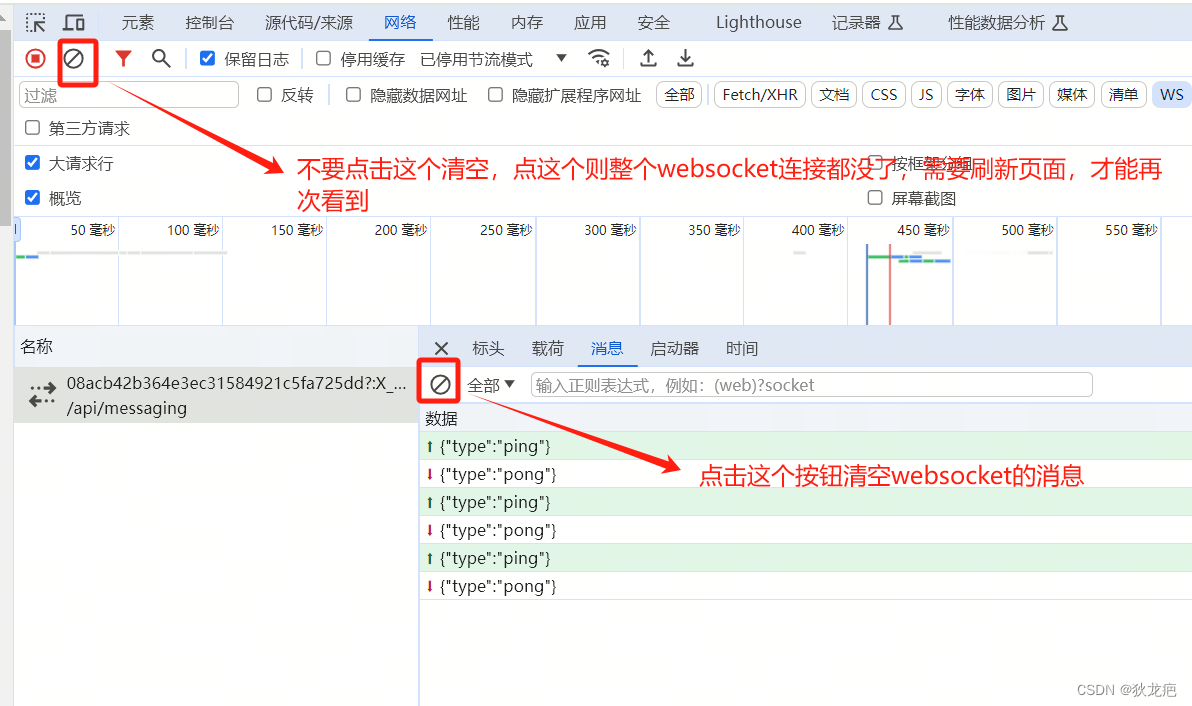Filter requests by WS
The image size is (1192, 706).
click(x=1171, y=95)
